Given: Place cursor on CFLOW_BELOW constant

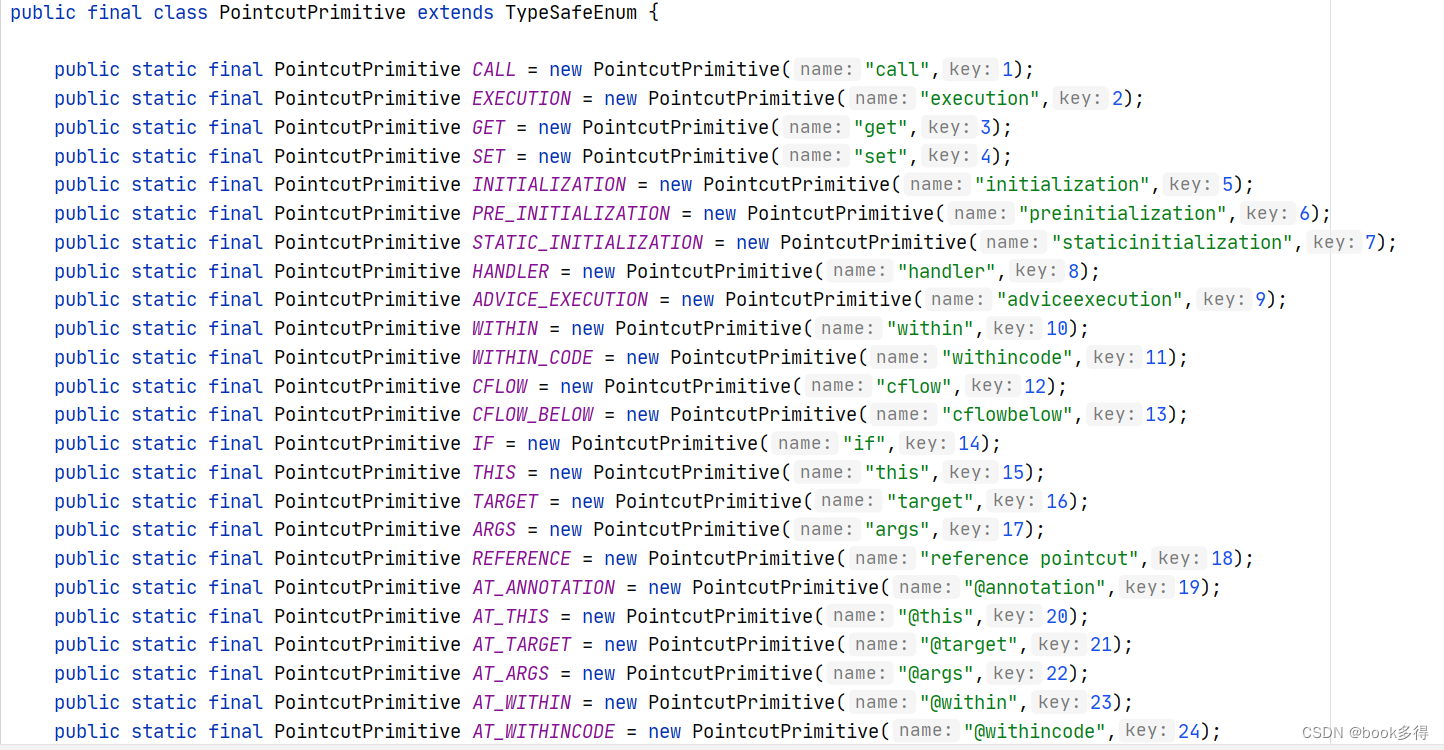Looking at the screenshot, I should (x=533, y=415).
